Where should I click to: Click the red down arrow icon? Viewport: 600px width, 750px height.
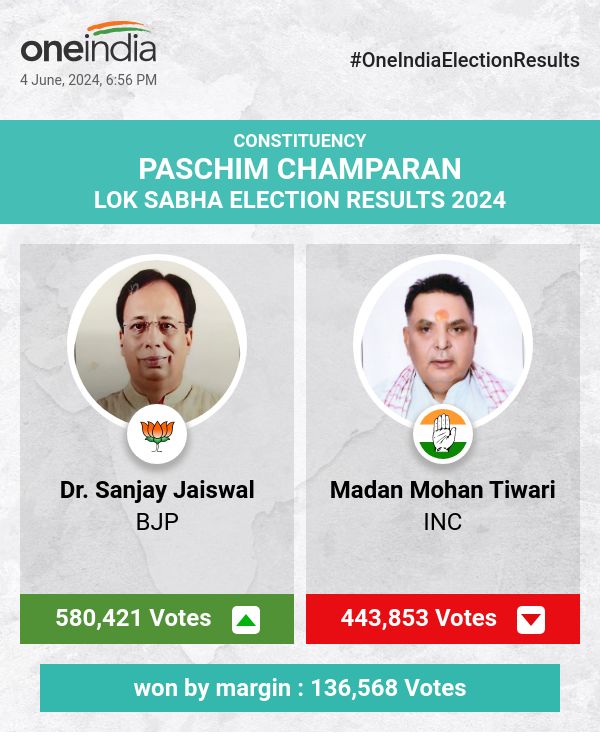pyautogui.click(x=531, y=620)
